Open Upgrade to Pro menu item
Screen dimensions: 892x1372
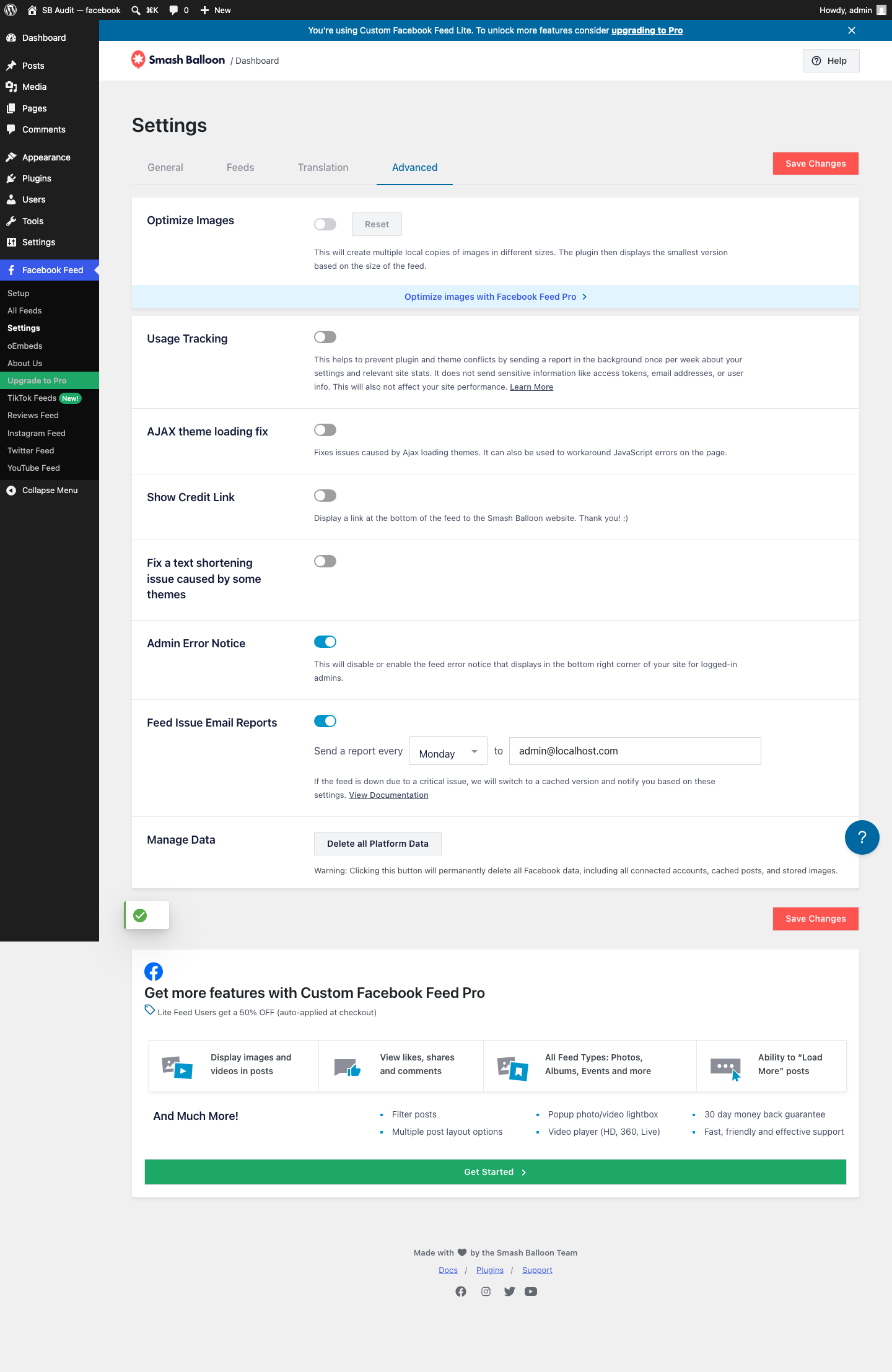click(50, 380)
